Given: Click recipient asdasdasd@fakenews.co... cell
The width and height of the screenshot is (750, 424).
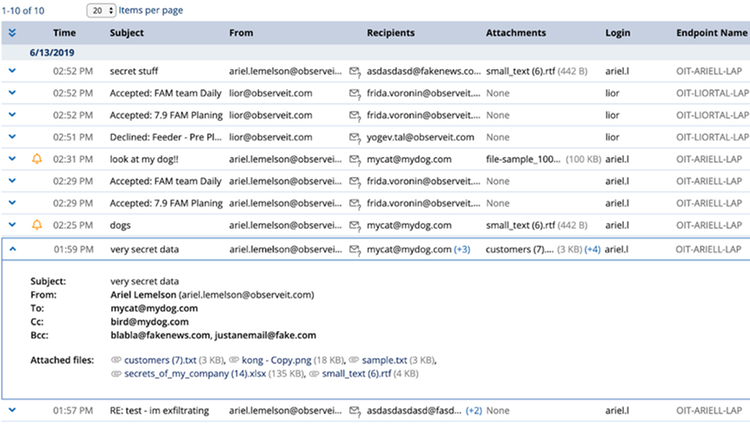Looking at the screenshot, I should click(x=424, y=71).
